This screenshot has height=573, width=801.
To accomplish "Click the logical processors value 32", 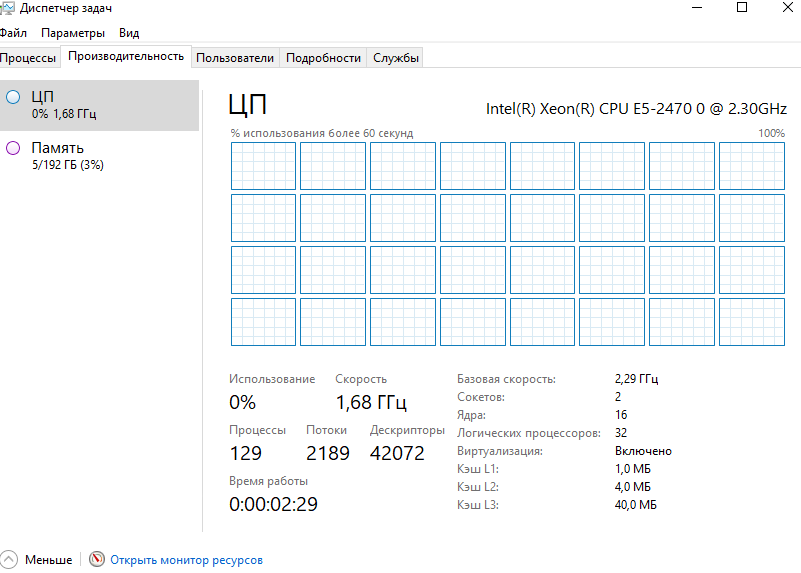I will coord(621,433).
